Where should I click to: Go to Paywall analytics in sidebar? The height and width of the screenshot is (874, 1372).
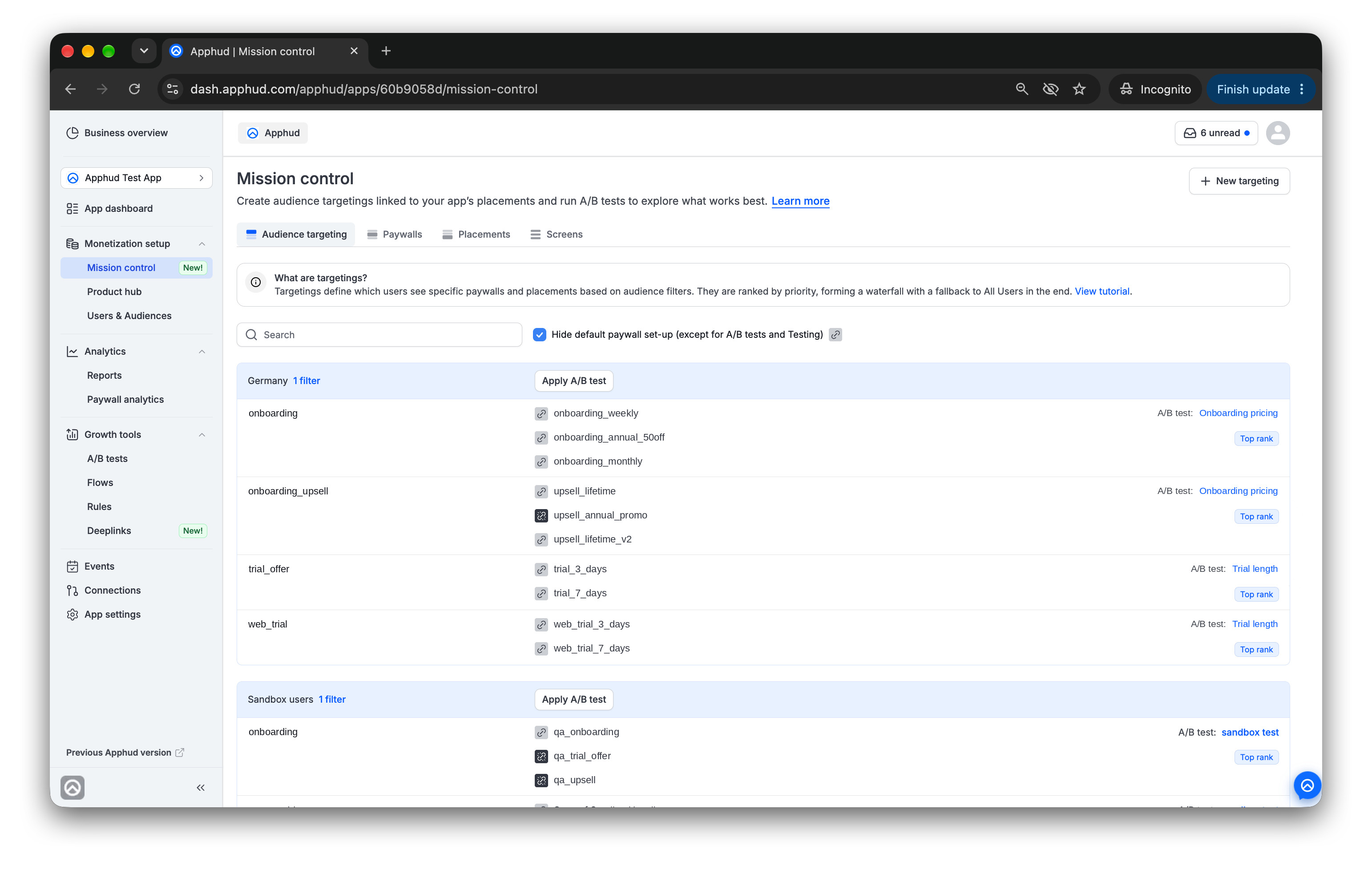tap(125, 400)
